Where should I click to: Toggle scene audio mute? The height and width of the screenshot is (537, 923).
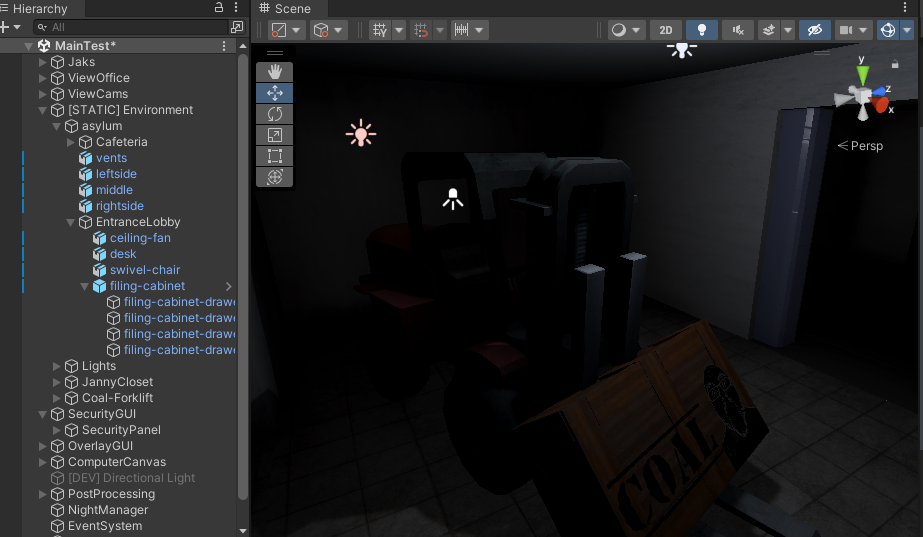coord(738,30)
